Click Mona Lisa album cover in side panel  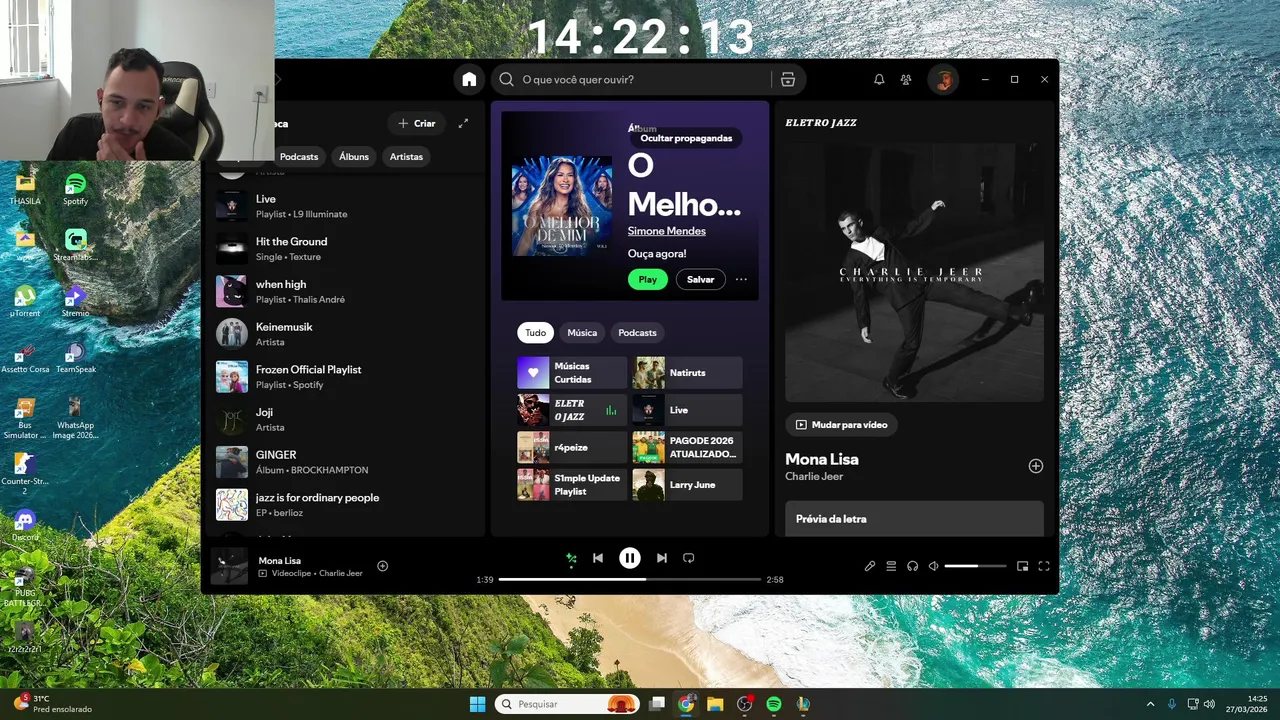pyautogui.click(x=914, y=272)
